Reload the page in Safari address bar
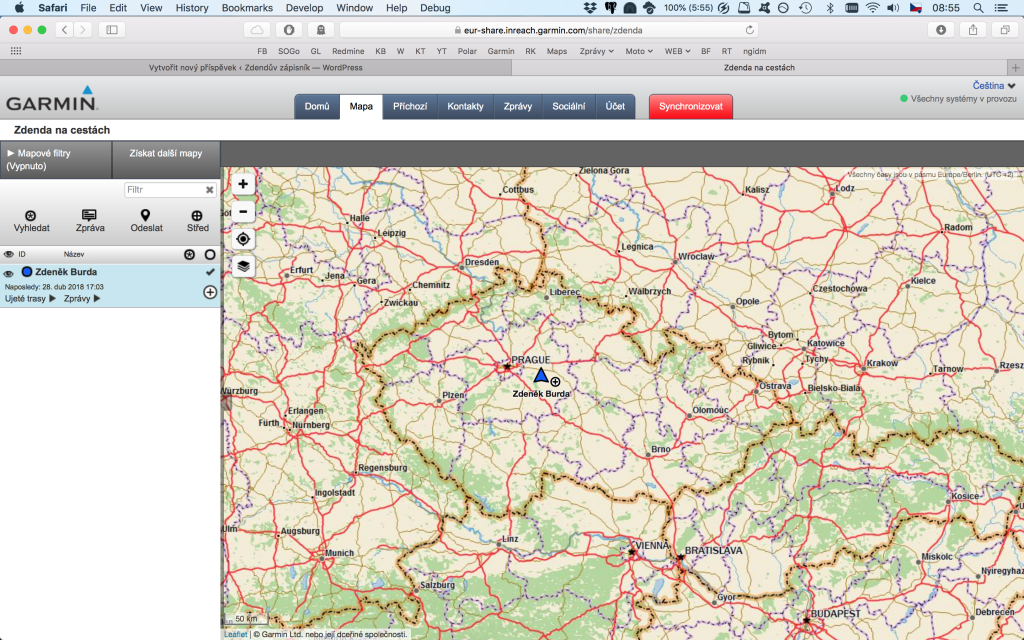Image resolution: width=1024 pixels, height=640 pixels. (750, 30)
